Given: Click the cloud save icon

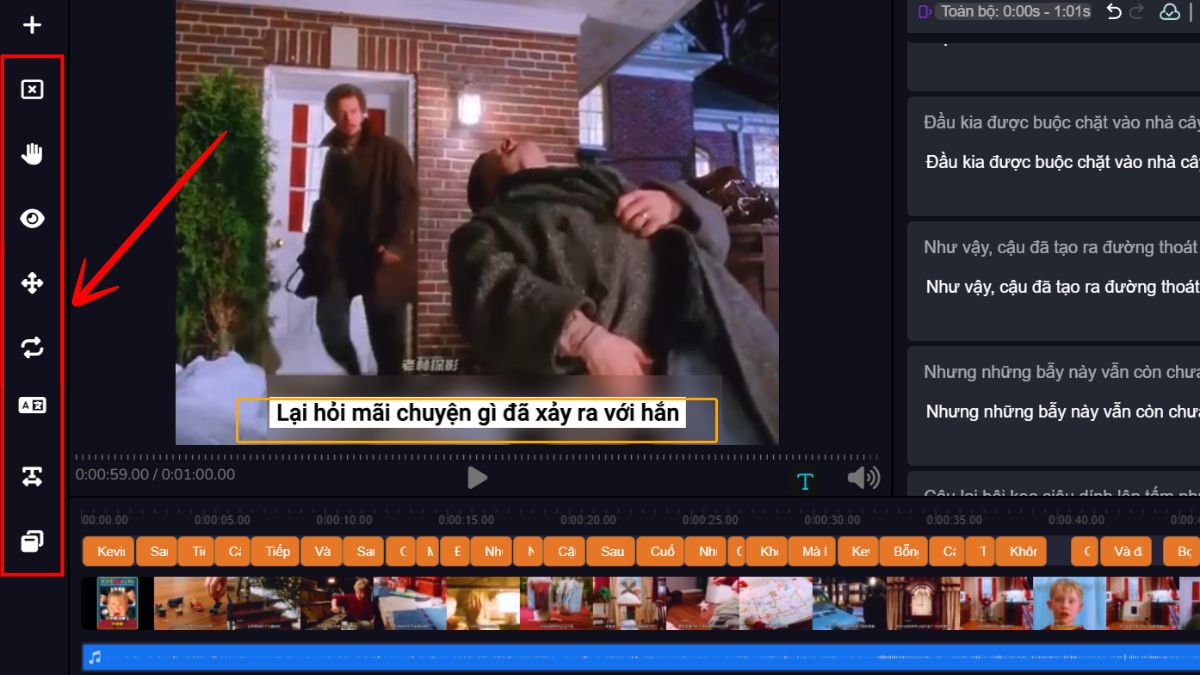Looking at the screenshot, I should click(x=1169, y=11).
